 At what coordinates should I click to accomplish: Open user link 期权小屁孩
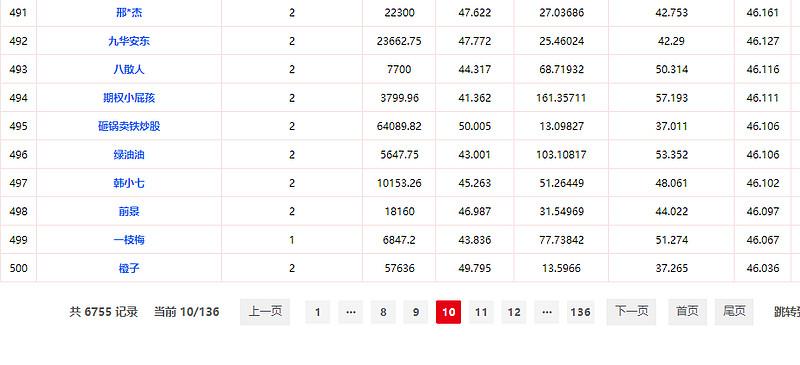(x=129, y=98)
